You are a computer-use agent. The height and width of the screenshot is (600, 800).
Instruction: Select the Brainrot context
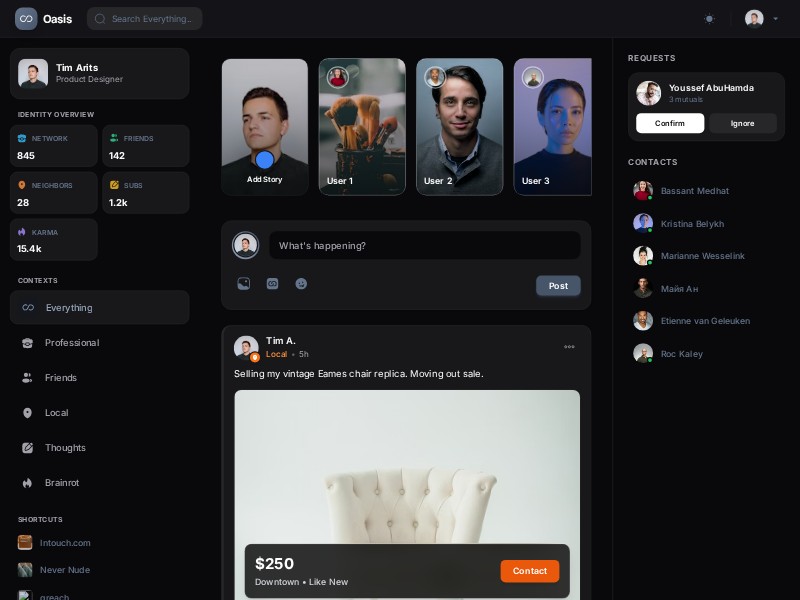[x=63, y=483]
